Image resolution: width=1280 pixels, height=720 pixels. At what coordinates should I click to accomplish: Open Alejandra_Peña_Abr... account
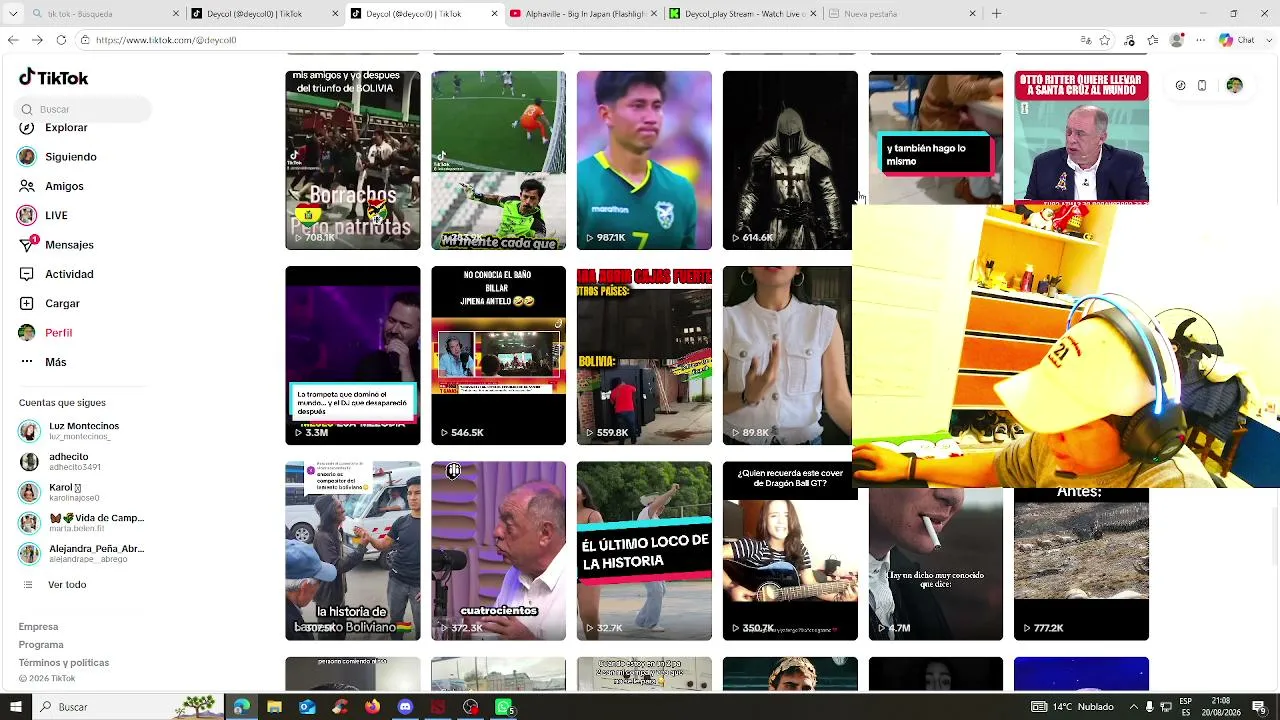82,554
